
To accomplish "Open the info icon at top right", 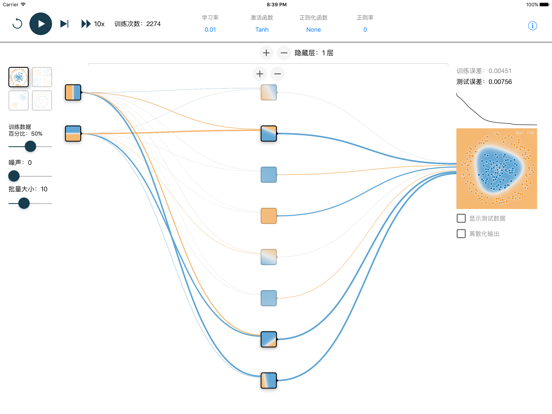I will (532, 26).
